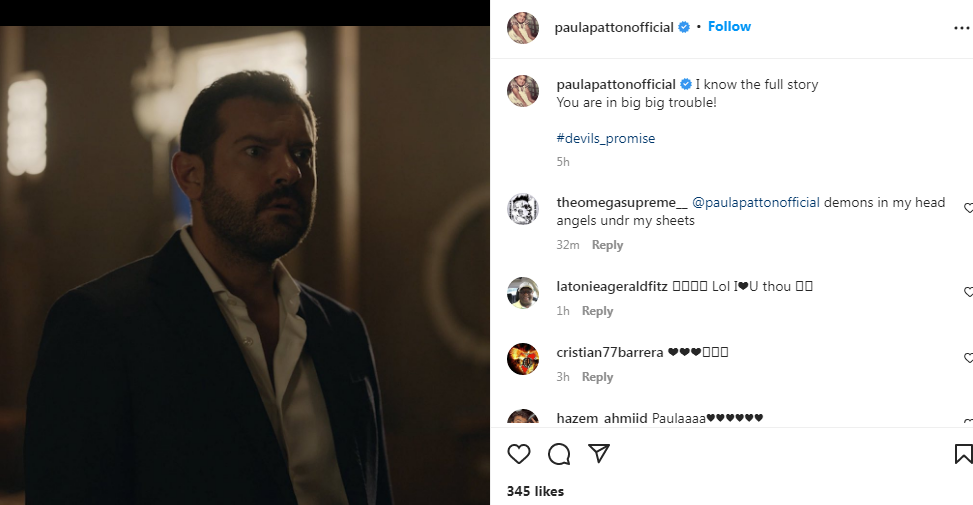The height and width of the screenshot is (505, 973).
Task: Open hazem_ahmiid username link
Action: [x=602, y=418]
